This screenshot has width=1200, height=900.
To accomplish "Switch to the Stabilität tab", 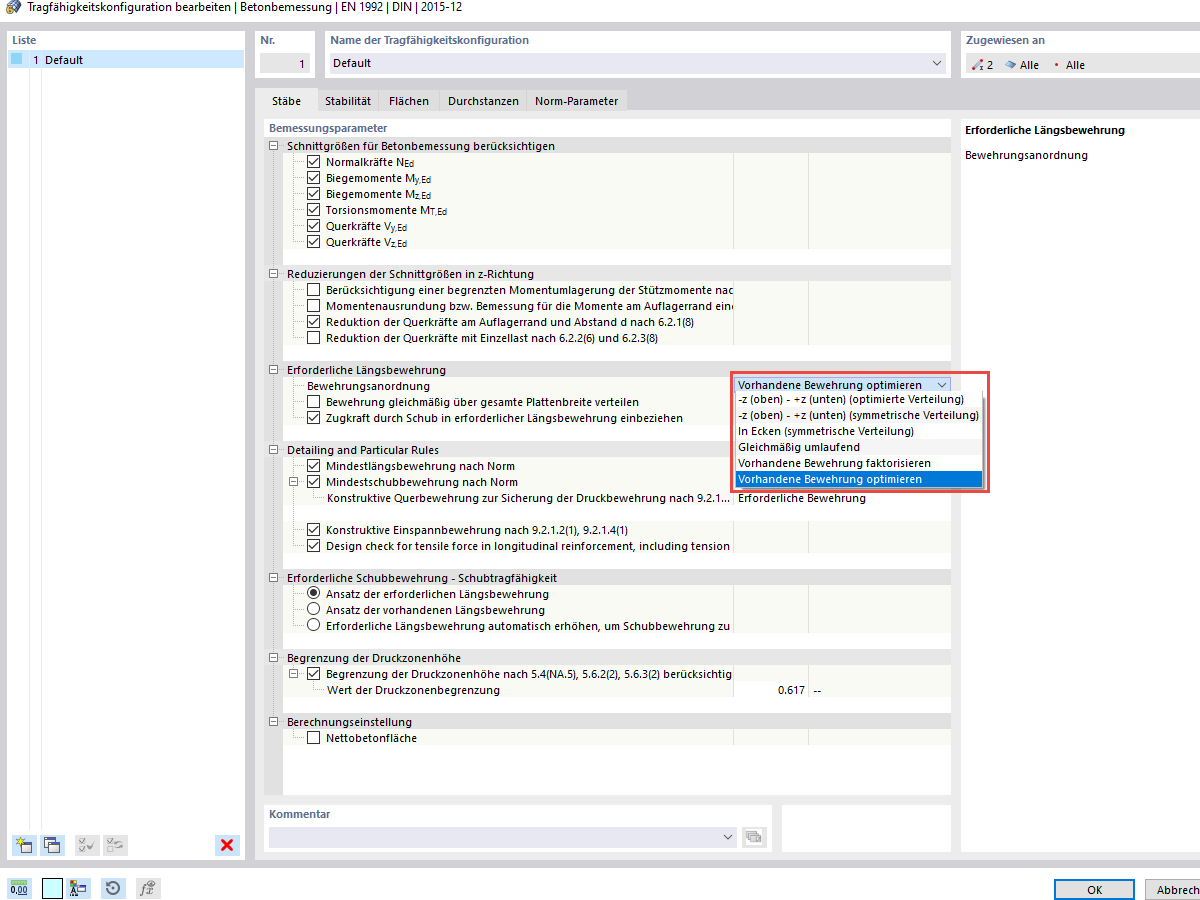I will [348, 101].
